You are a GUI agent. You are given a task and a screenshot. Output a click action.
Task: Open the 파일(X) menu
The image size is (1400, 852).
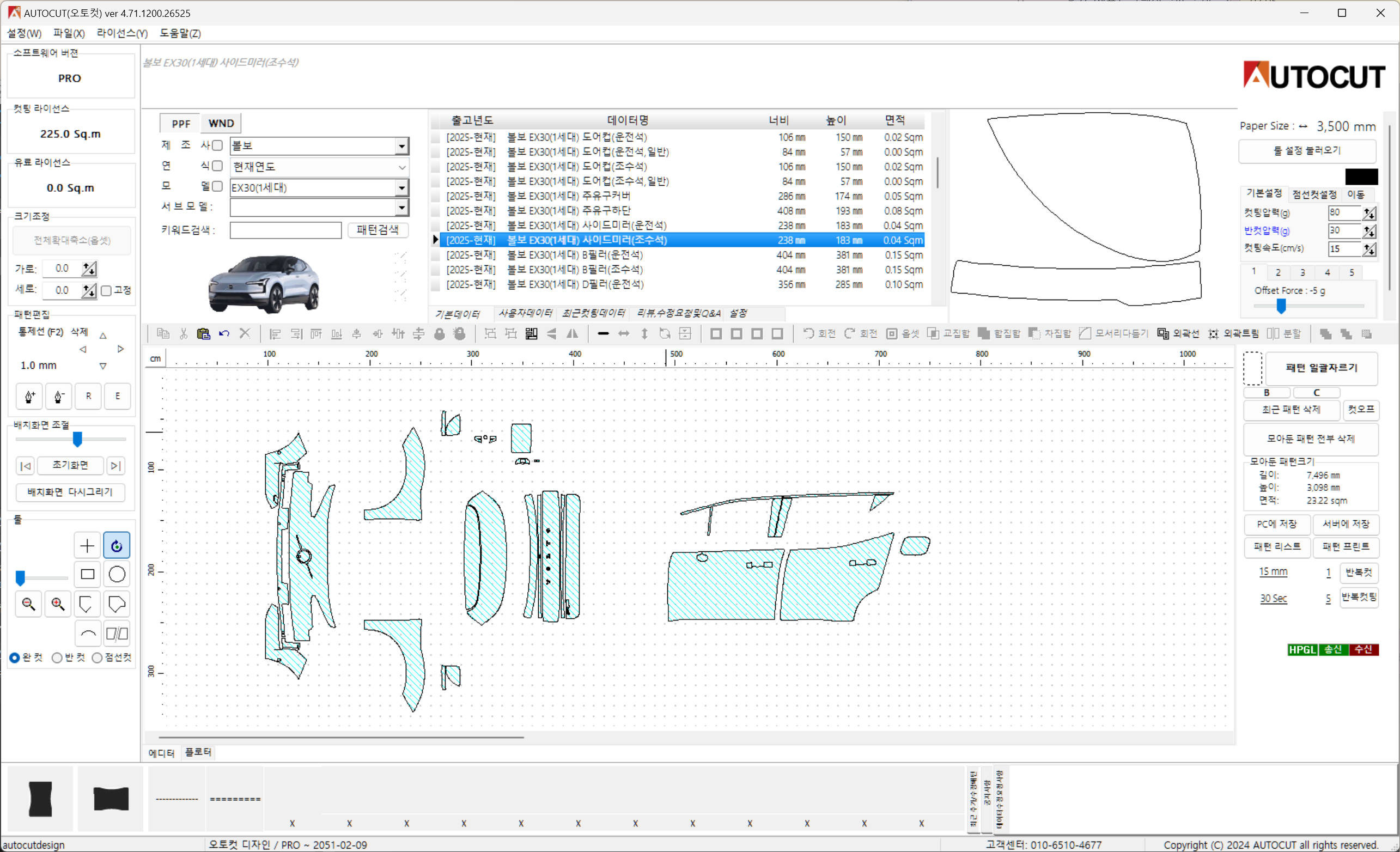[x=69, y=34]
